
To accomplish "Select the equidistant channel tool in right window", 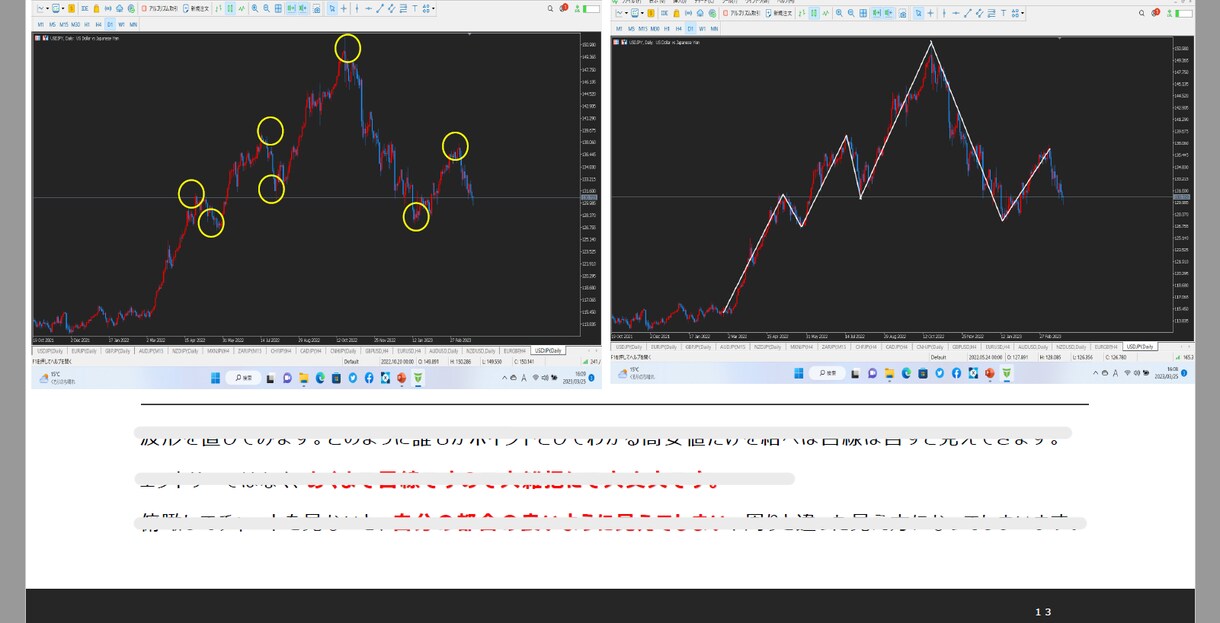I will click(x=979, y=13).
